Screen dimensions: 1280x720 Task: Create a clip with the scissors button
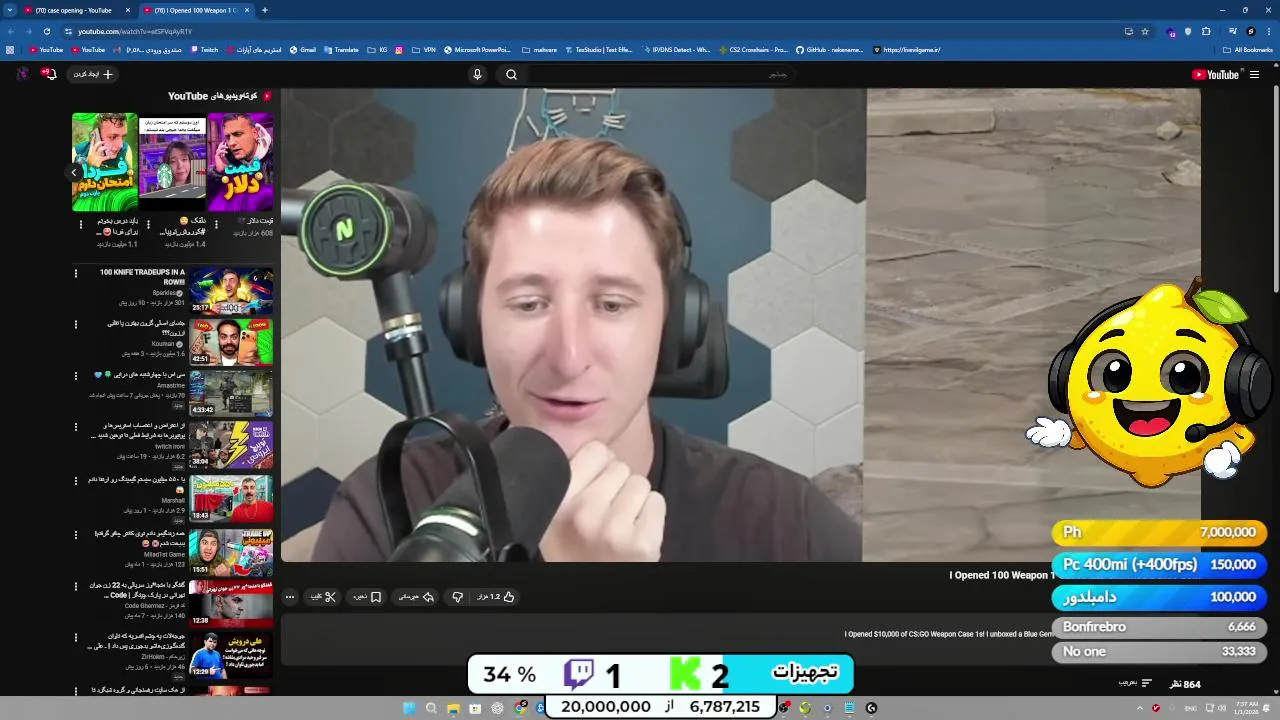tap(322, 597)
